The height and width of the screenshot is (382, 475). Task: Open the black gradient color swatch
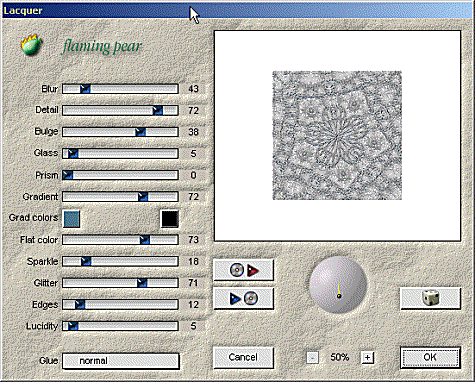170,219
